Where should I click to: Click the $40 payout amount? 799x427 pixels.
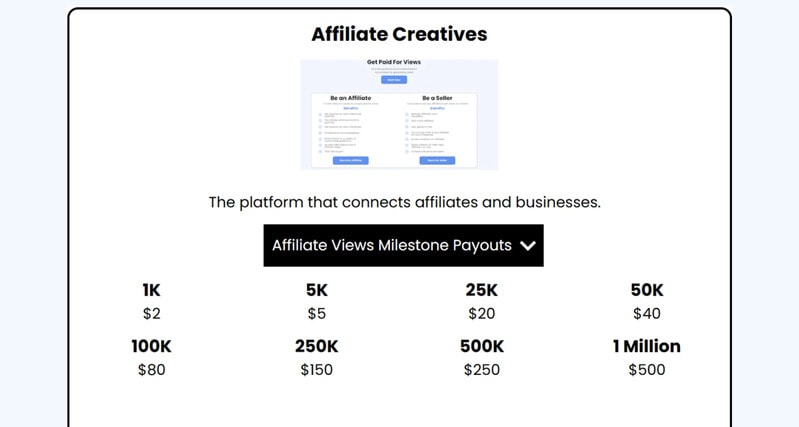646,313
